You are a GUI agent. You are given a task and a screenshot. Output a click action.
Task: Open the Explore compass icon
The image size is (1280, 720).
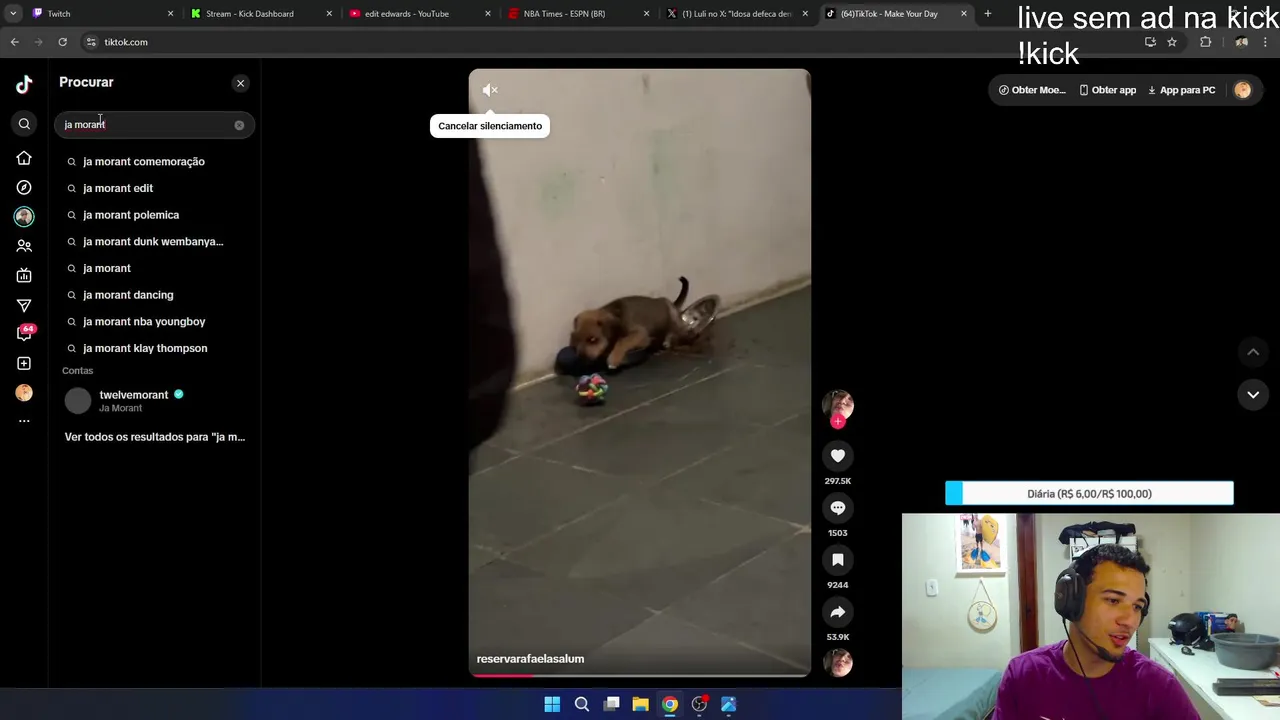(x=24, y=187)
